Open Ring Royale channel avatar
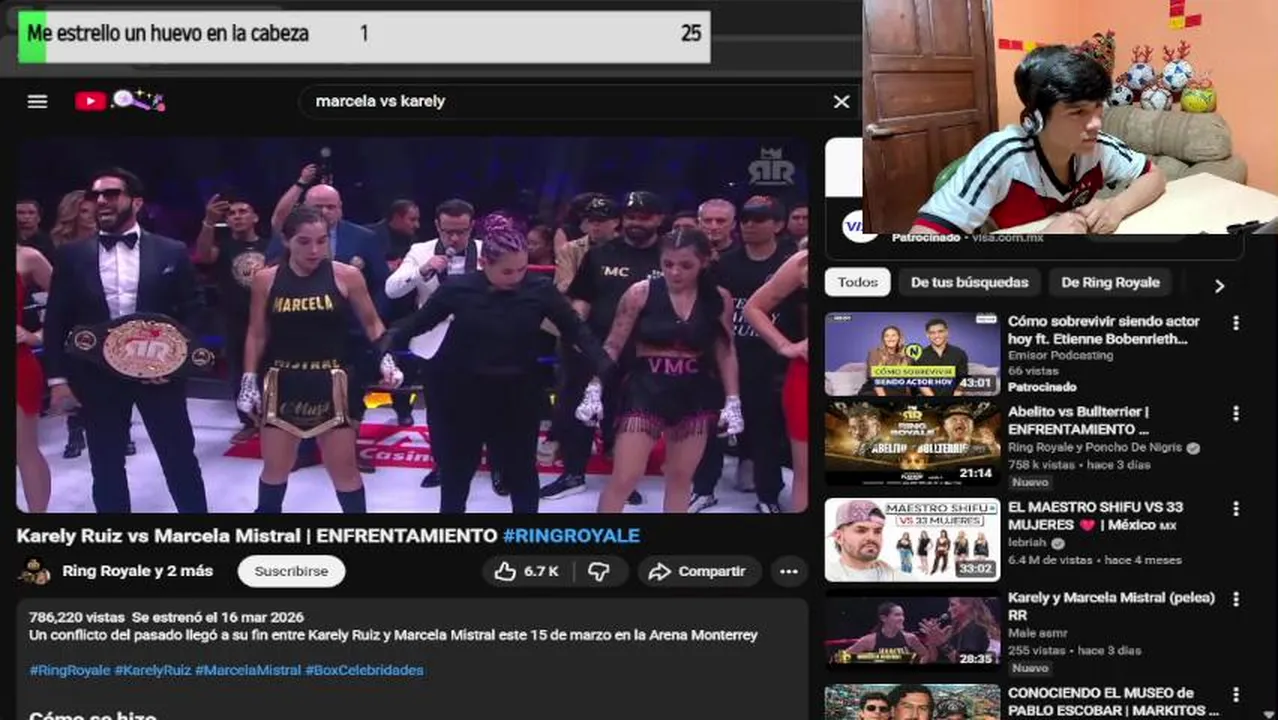 pos(34,571)
